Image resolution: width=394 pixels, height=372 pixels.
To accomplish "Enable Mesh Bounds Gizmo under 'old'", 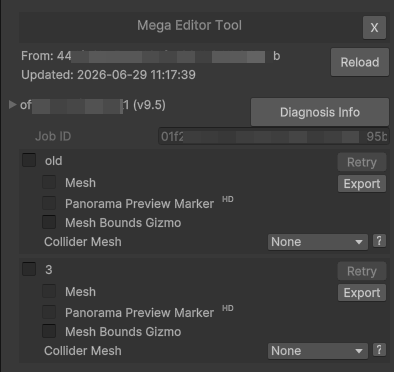I will click(x=49, y=222).
